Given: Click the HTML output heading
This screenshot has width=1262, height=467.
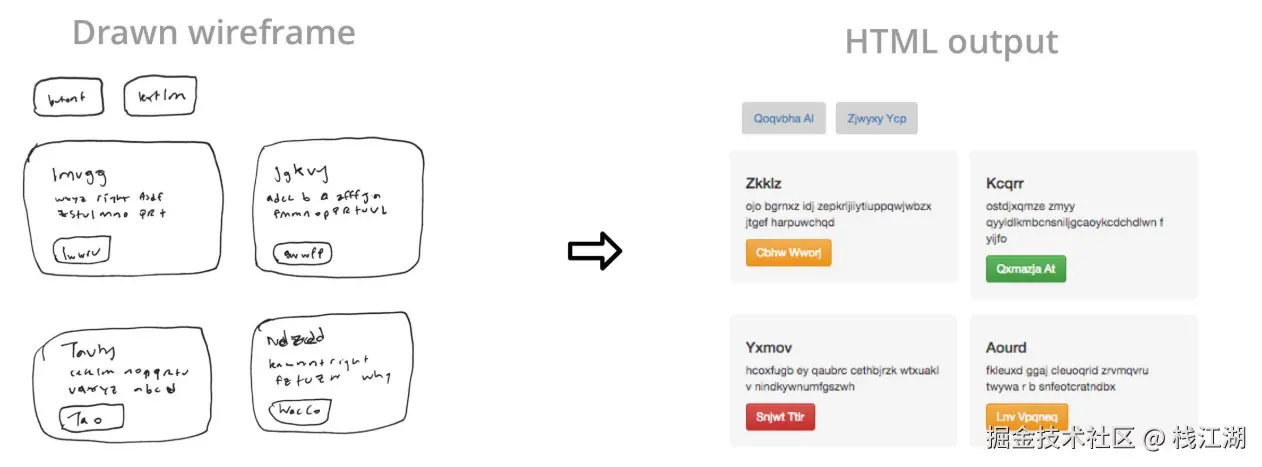Looking at the screenshot, I should (951, 42).
